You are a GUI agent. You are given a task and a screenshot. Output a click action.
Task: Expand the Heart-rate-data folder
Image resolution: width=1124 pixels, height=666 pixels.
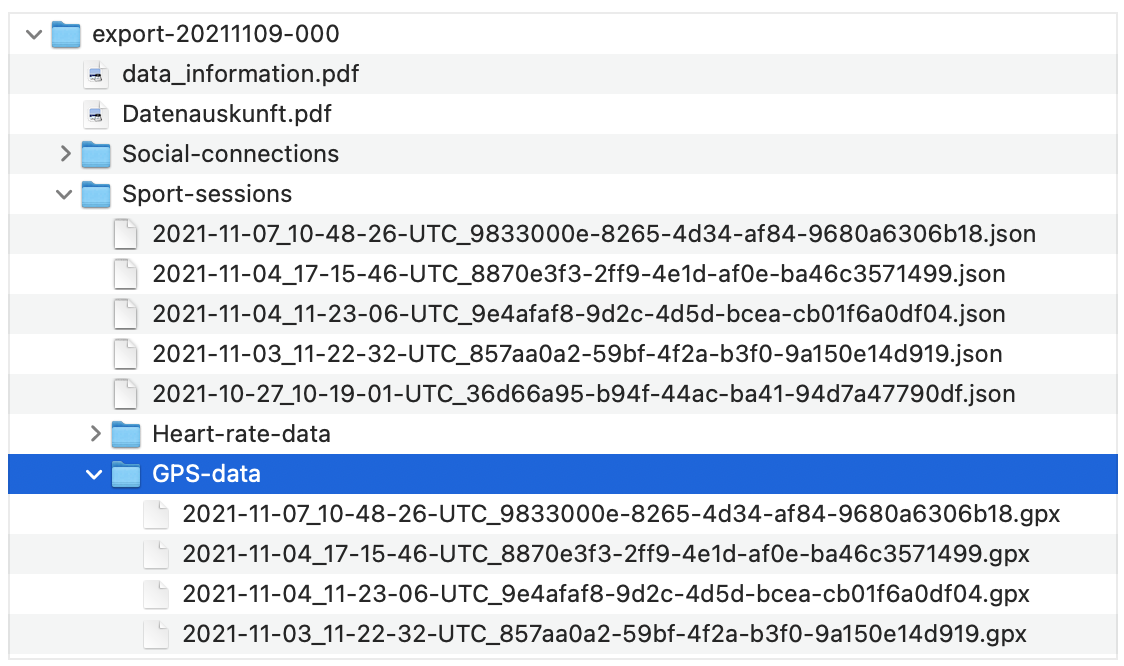click(x=95, y=434)
